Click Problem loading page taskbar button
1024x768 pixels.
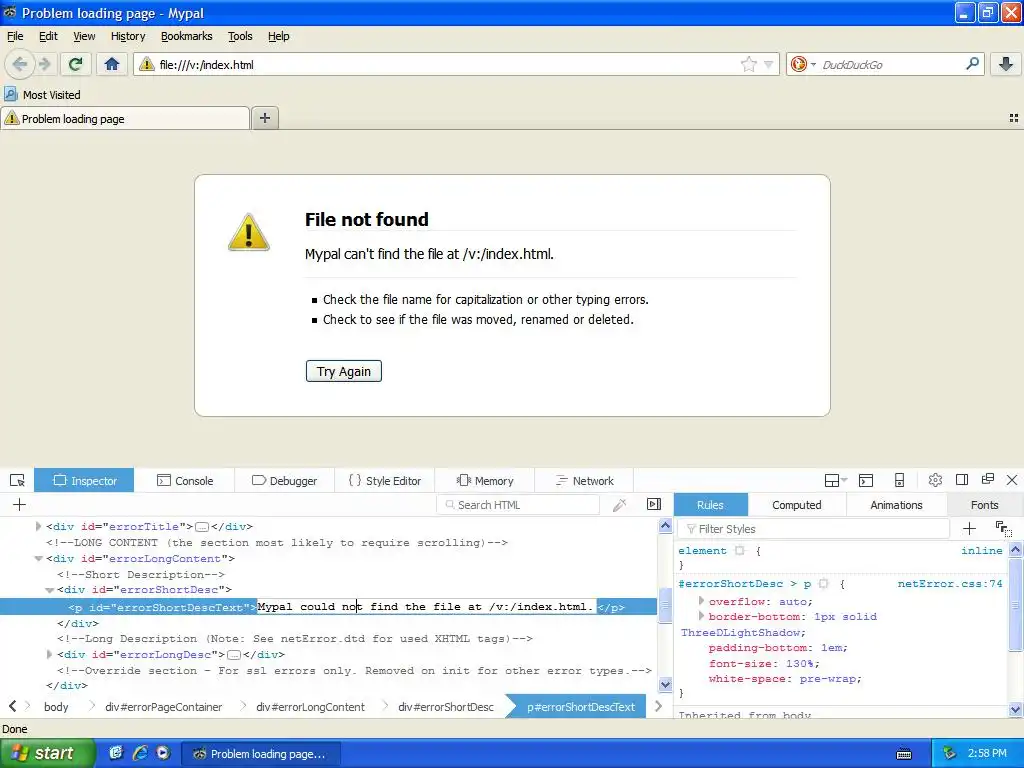(x=261, y=754)
